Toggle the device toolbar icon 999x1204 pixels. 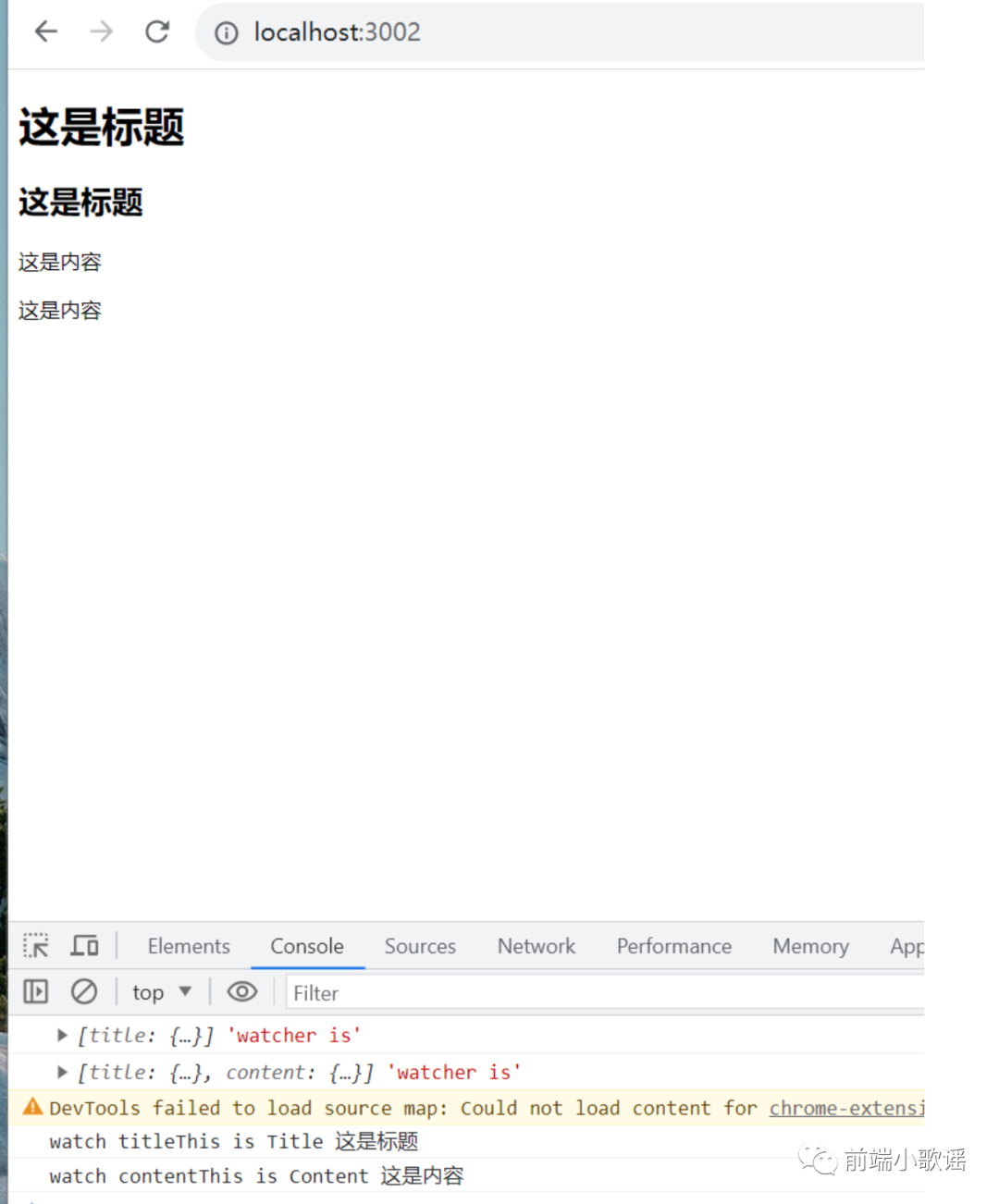(85, 946)
